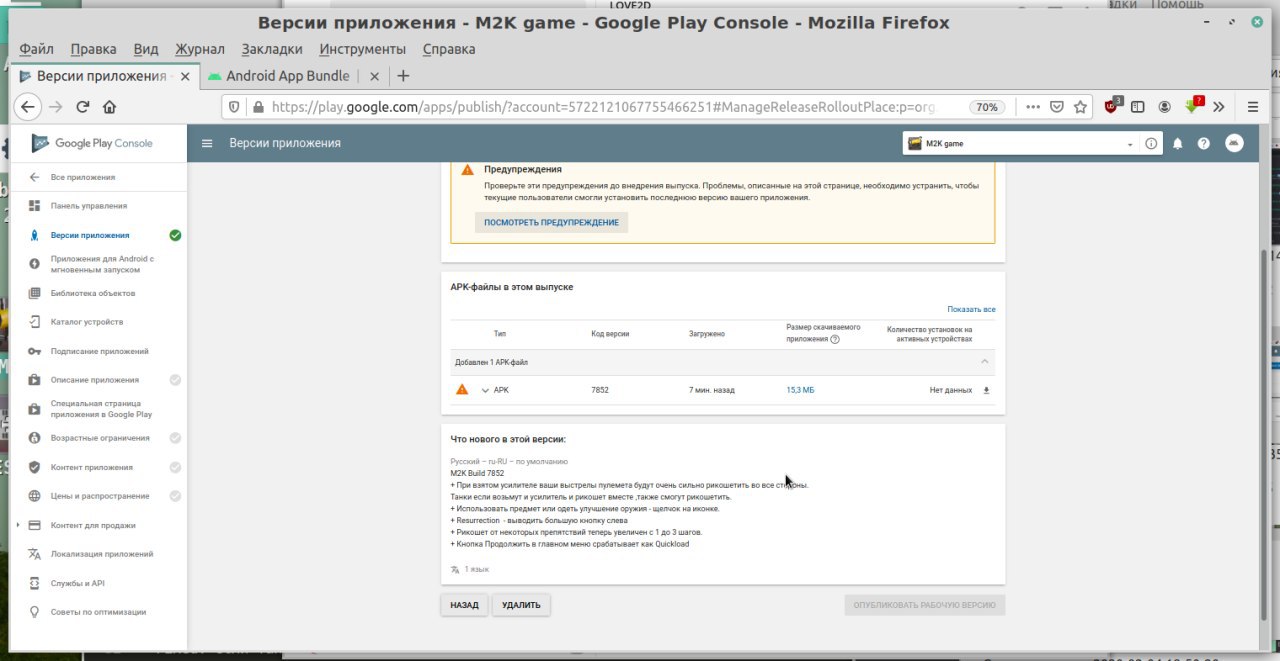Open the hamburger menu in Play Console header
1280x661 pixels.
pyautogui.click(x=207, y=143)
